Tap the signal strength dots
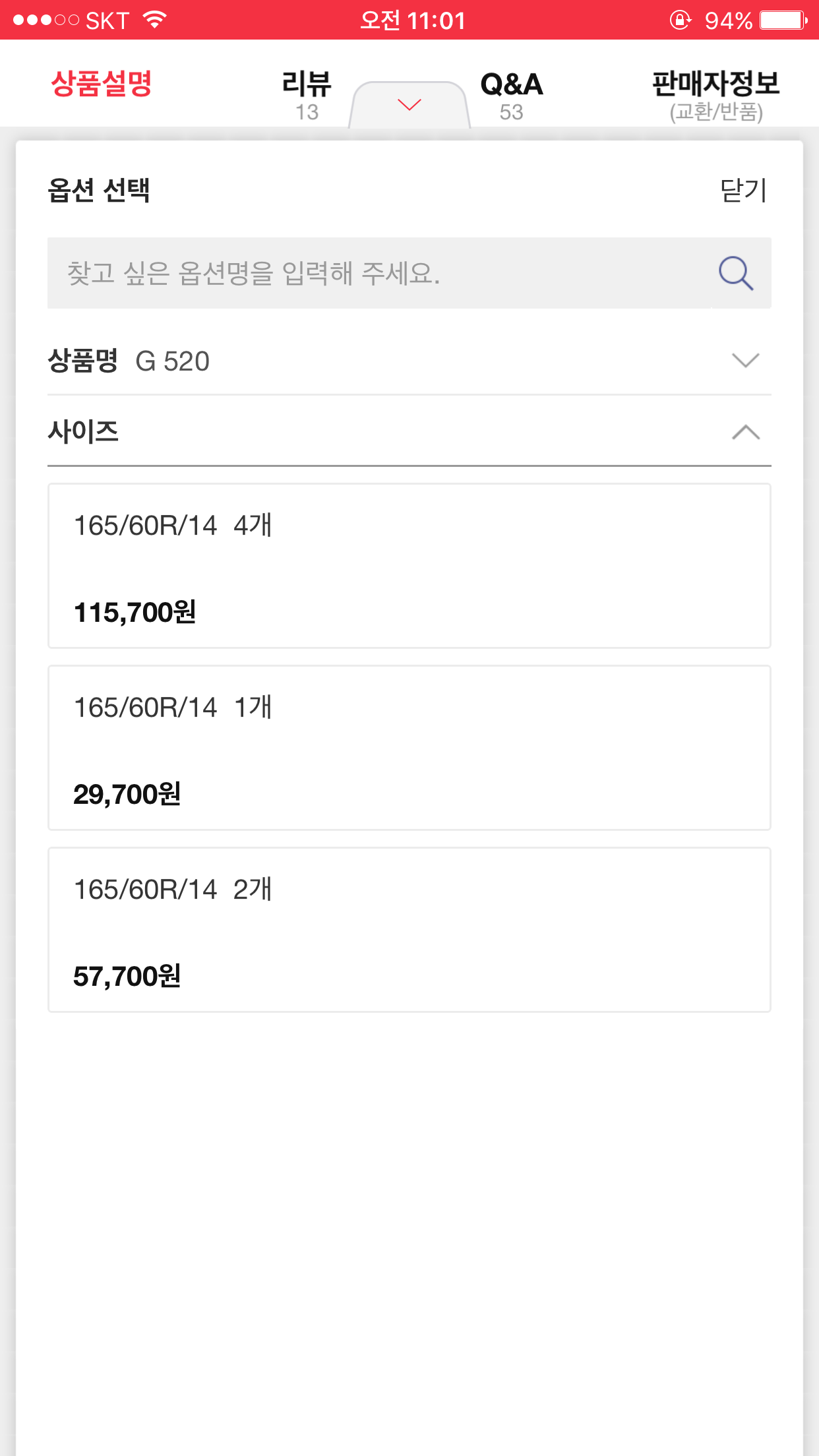The height and width of the screenshot is (1456, 819). pos(45,20)
